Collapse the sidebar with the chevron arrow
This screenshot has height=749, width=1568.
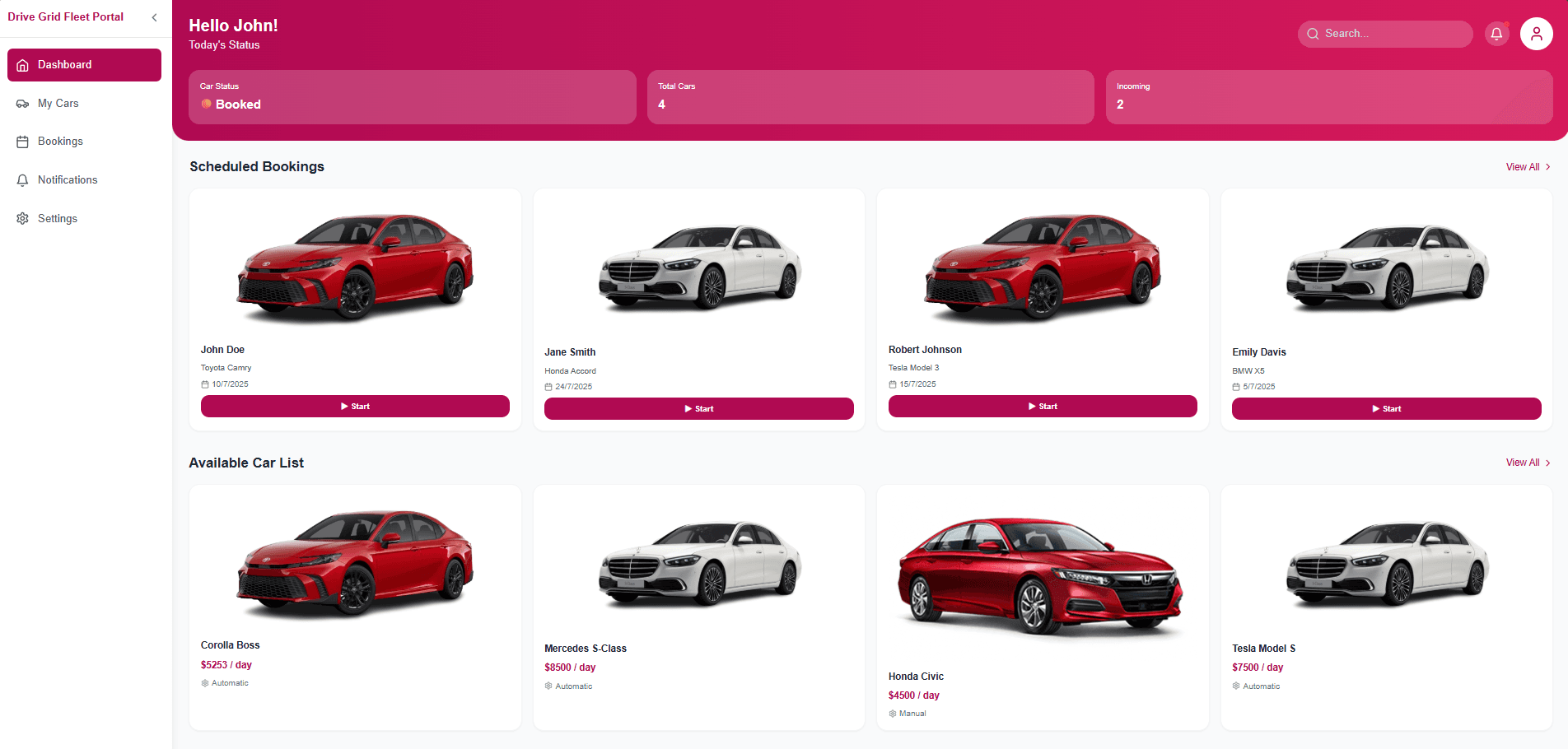coord(154,17)
